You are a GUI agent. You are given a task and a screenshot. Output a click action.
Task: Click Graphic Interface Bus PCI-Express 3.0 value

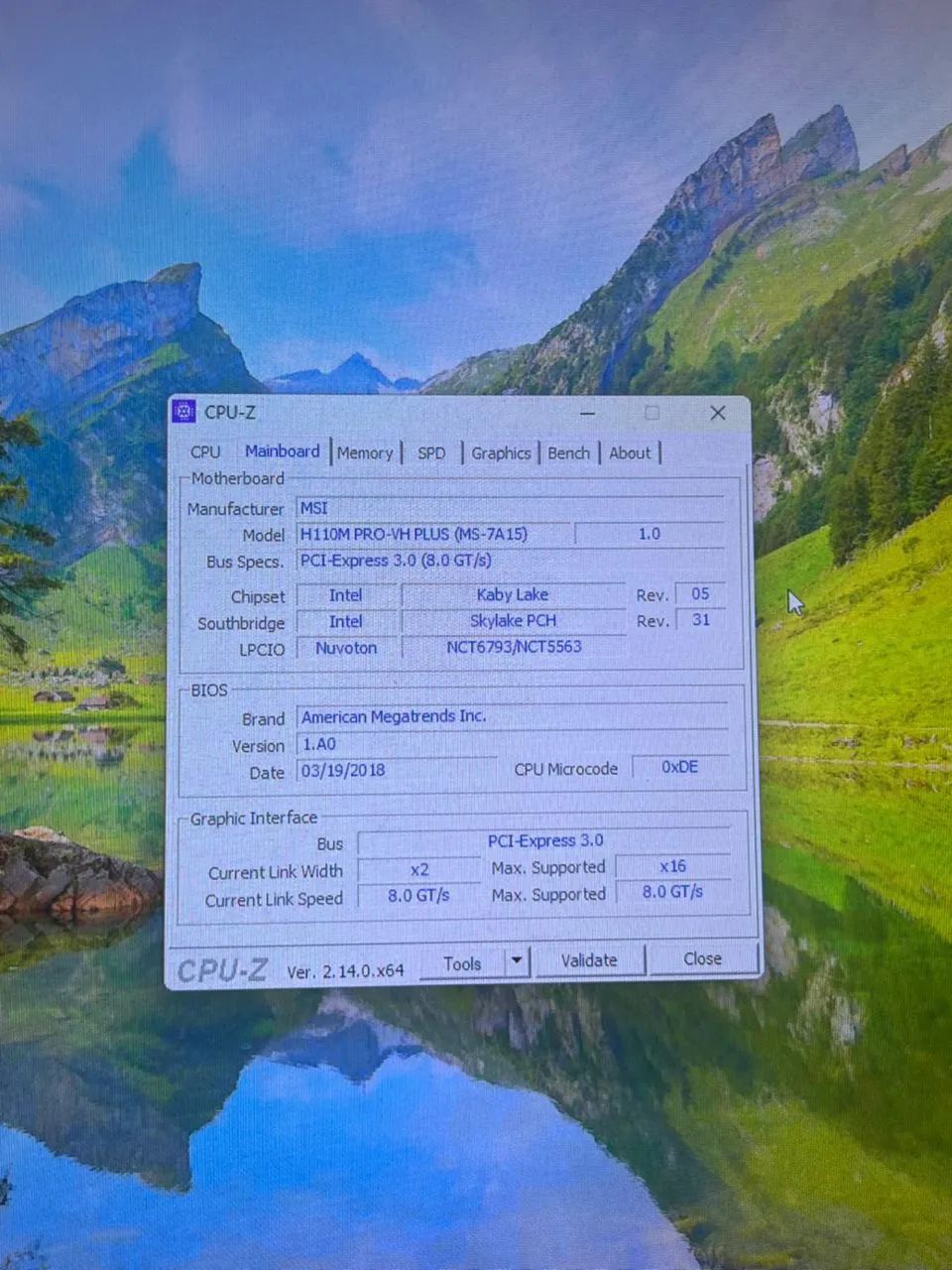tap(544, 840)
